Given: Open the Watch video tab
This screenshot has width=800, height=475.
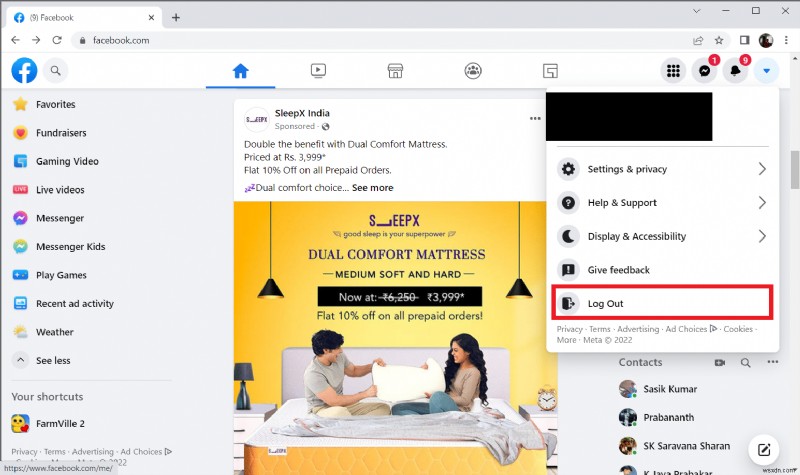Looking at the screenshot, I should tap(318, 71).
